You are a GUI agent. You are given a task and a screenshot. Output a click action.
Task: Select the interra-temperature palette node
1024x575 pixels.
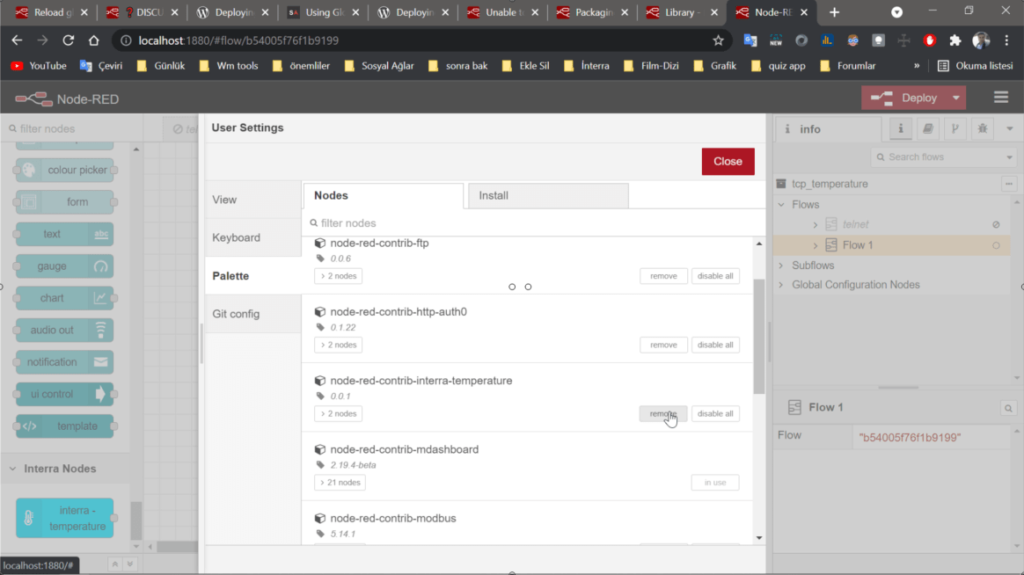(x=65, y=518)
